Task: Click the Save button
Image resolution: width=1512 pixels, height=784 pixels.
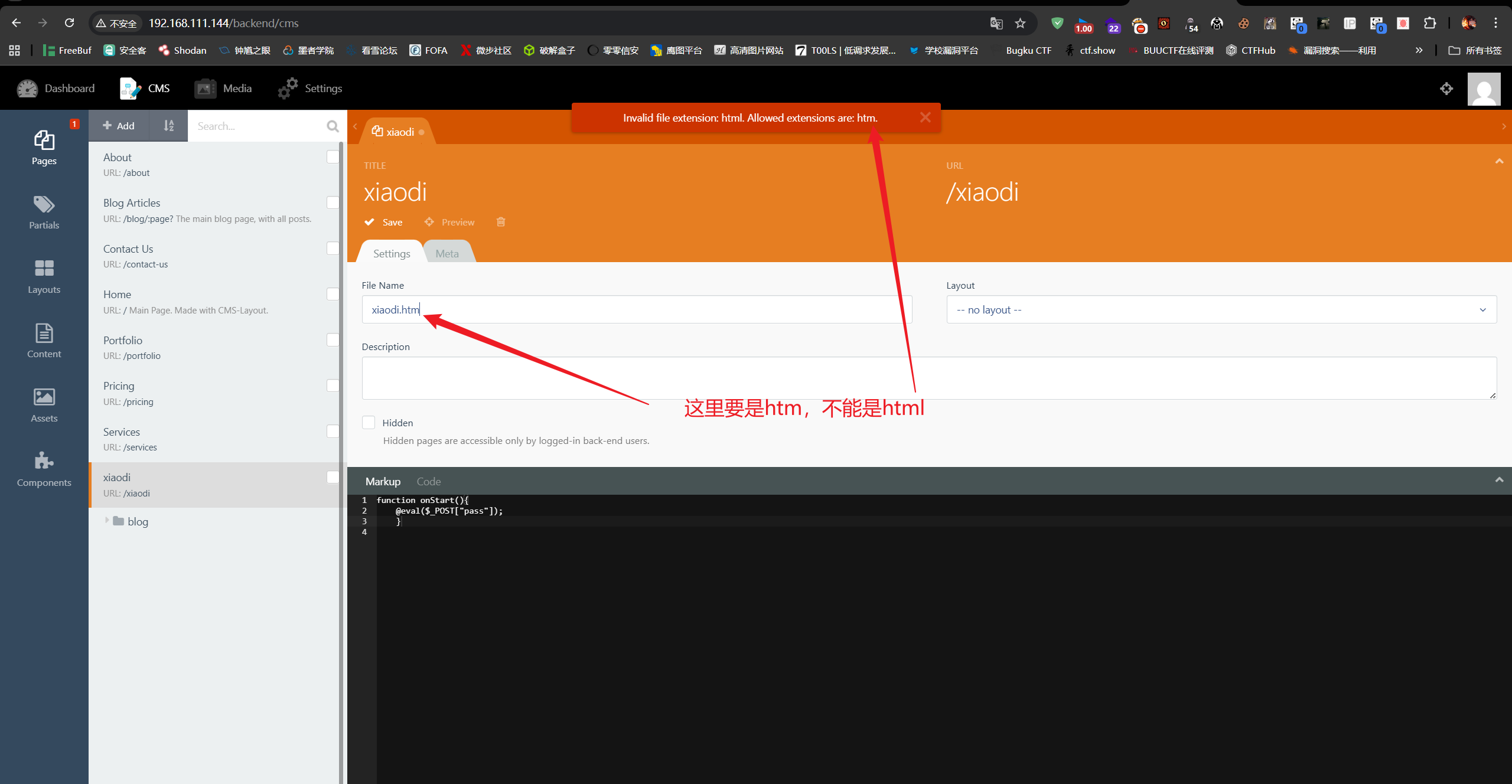Action: click(x=384, y=222)
